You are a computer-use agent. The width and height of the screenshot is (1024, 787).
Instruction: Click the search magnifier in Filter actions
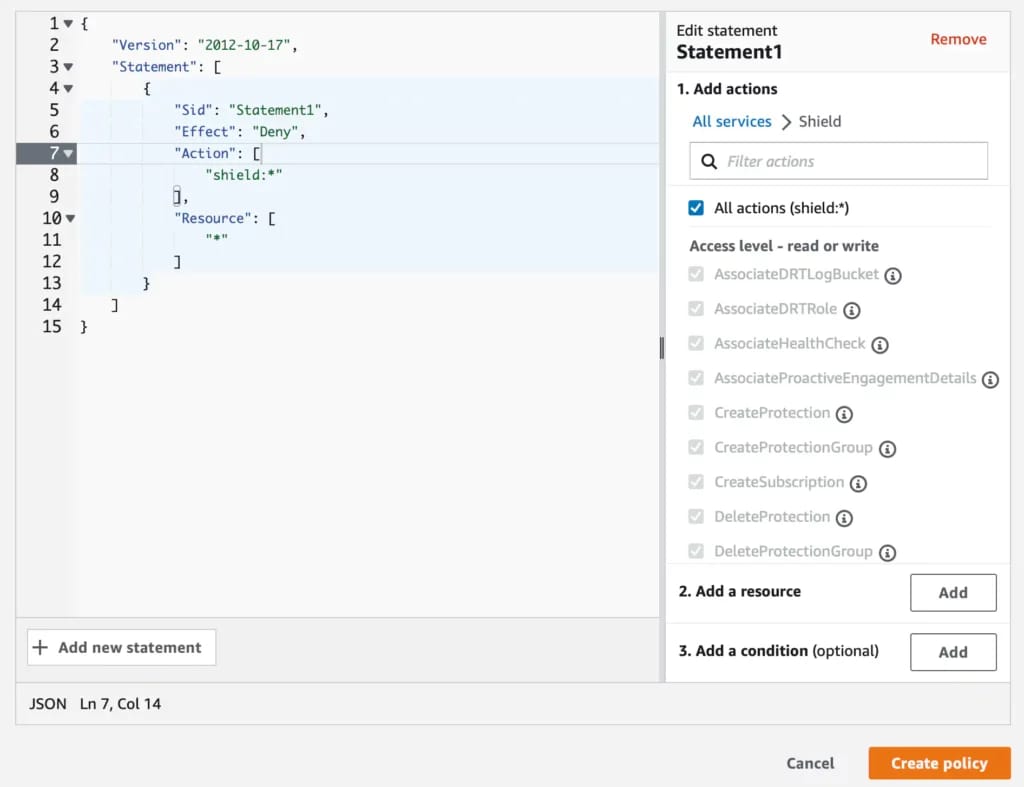[709, 161]
